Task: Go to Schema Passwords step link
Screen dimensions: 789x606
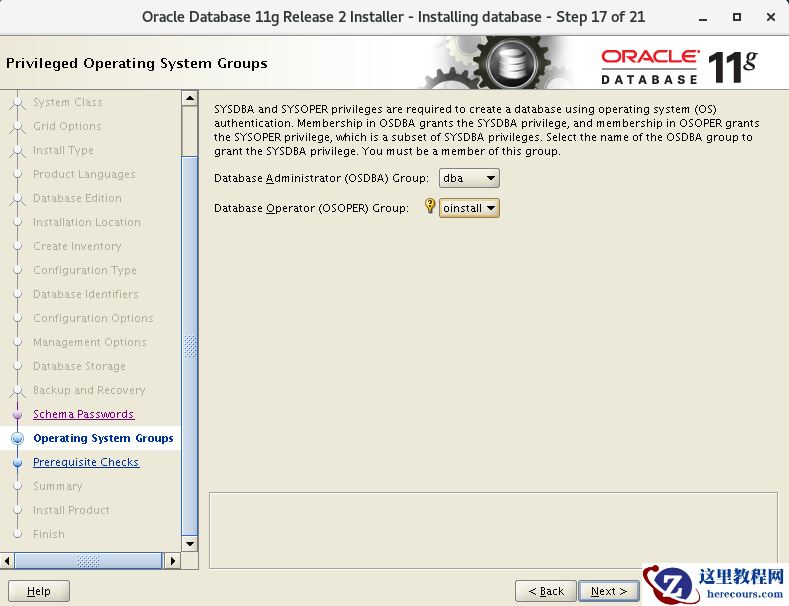Action: (x=84, y=414)
